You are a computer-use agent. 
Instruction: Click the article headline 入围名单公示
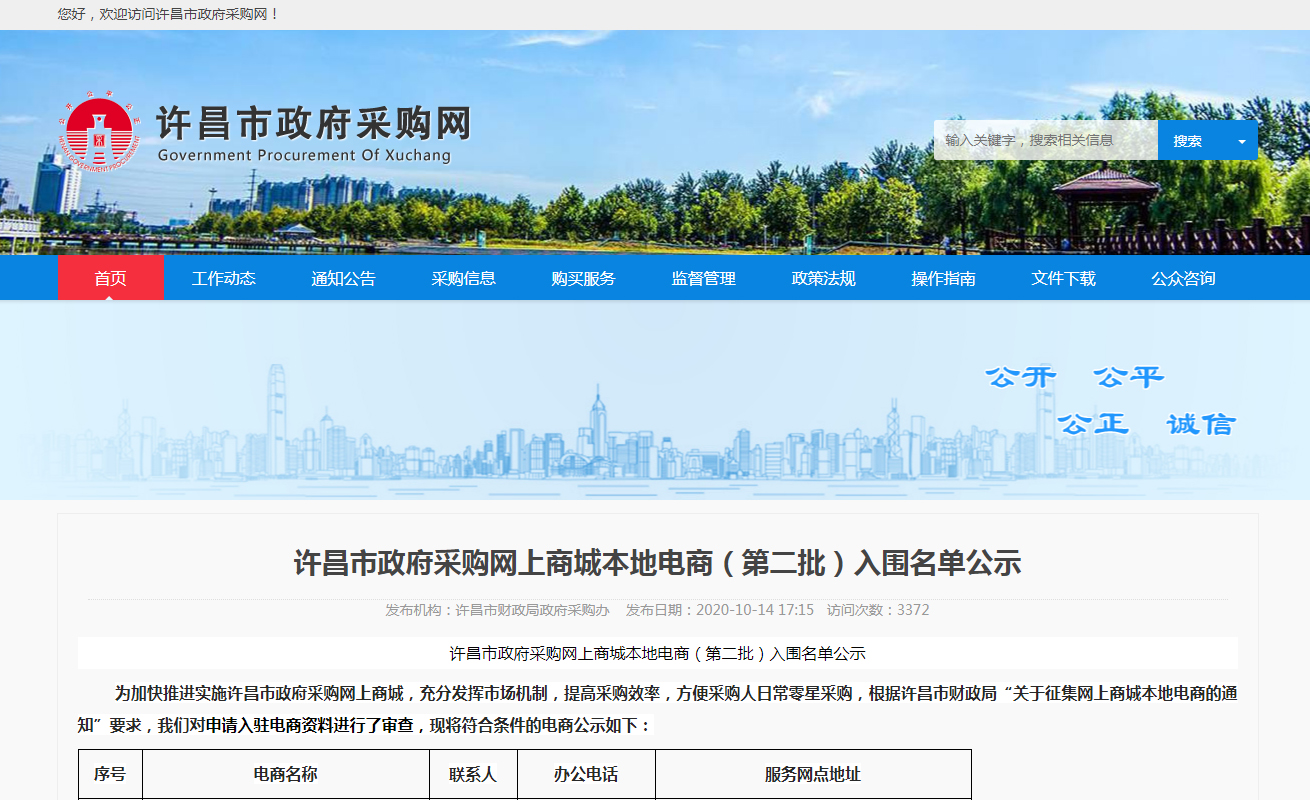(x=657, y=563)
